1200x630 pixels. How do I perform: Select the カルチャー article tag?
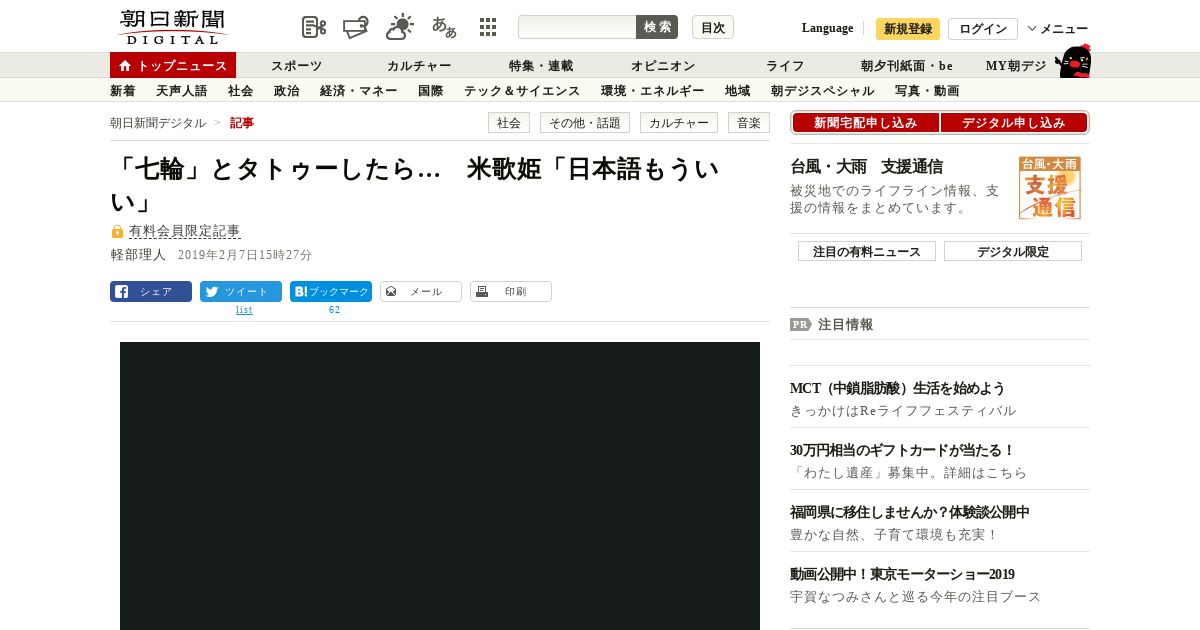pyautogui.click(x=679, y=123)
